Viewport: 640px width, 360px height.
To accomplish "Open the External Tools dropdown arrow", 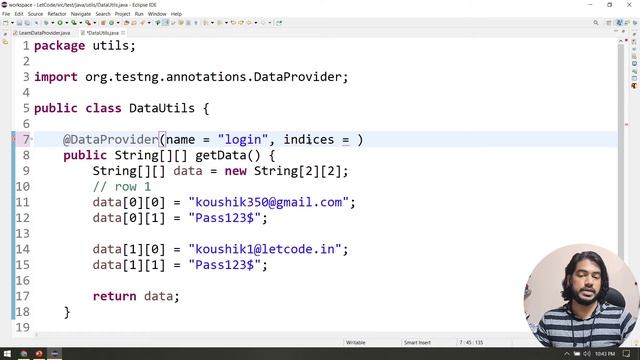I will click(x=95, y=23).
